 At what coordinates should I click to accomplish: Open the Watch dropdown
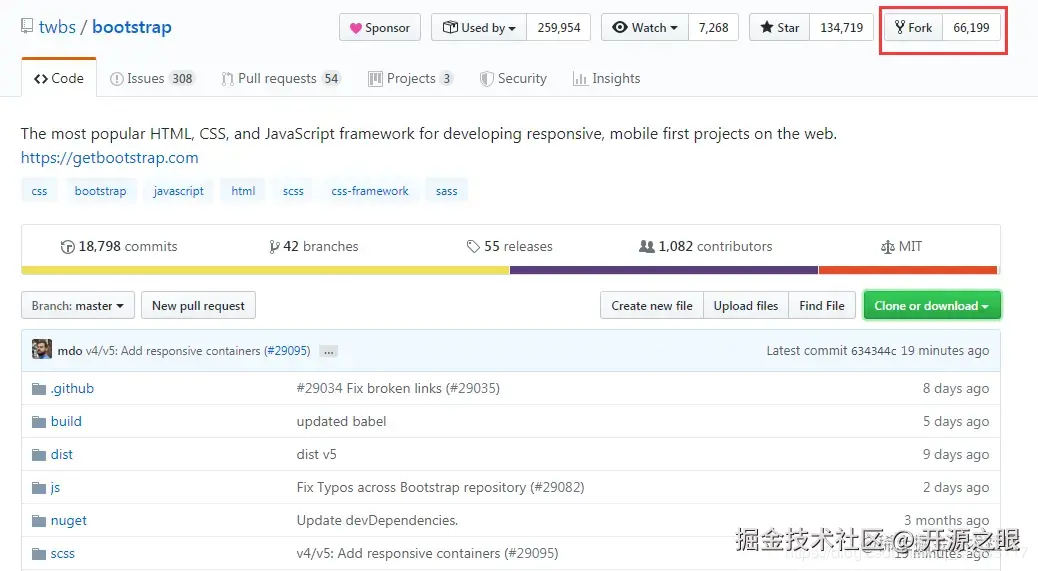coord(645,28)
